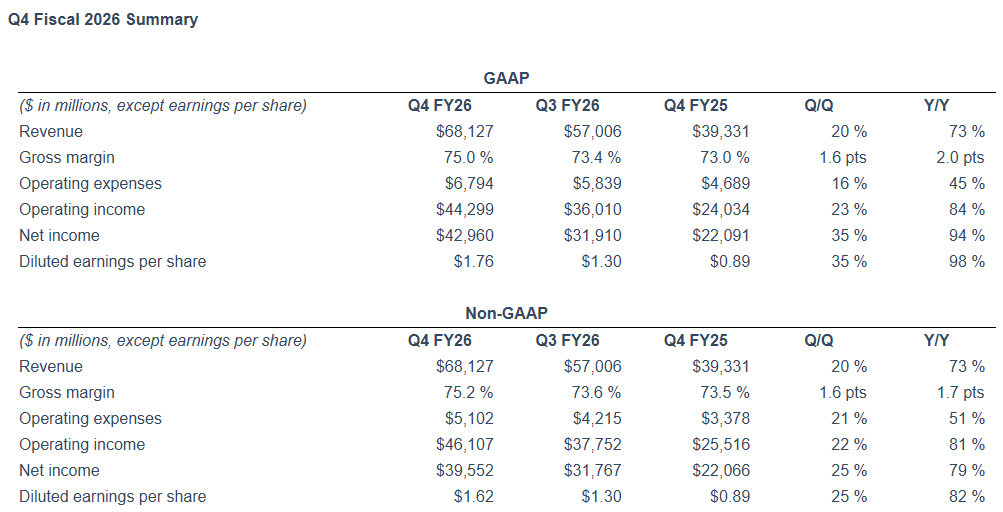1003x512 pixels.
Task: Click GAAP diluted EPS value $1.76
Action: (473, 262)
